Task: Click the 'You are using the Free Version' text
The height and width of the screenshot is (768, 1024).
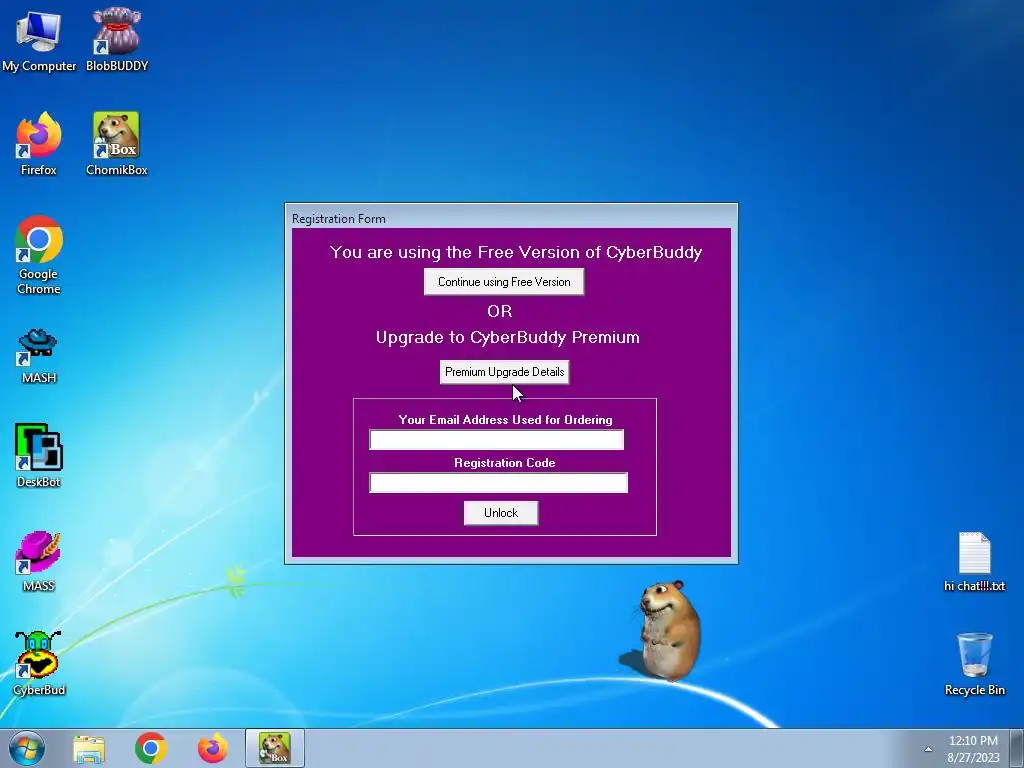Action: click(x=516, y=252)
